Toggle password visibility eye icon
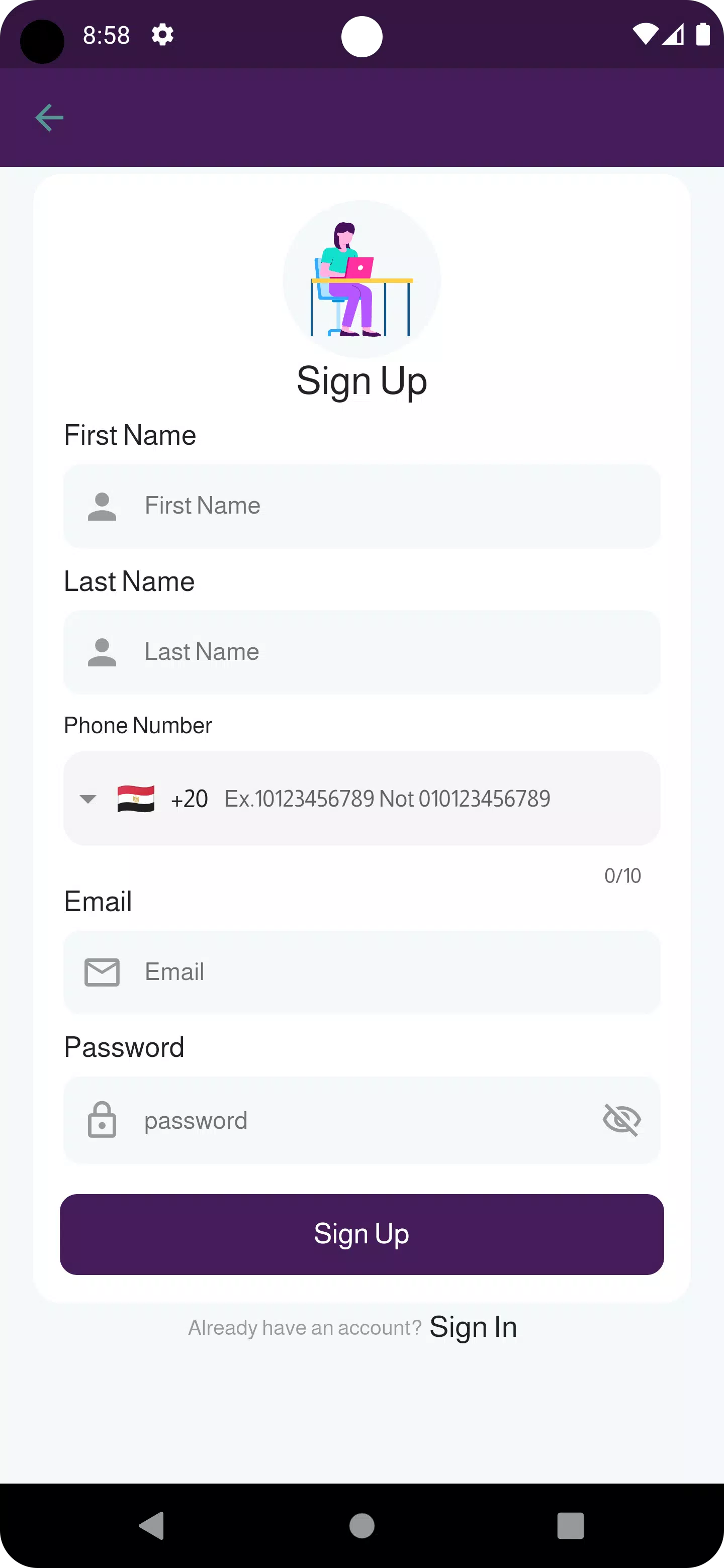This screenshot has height=1568, width=724. pyautogui.click(x=621, y=1119)
